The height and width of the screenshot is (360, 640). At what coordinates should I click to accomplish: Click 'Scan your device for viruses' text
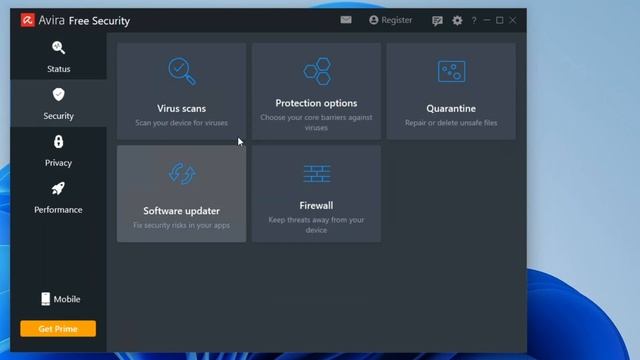(182, 123)
